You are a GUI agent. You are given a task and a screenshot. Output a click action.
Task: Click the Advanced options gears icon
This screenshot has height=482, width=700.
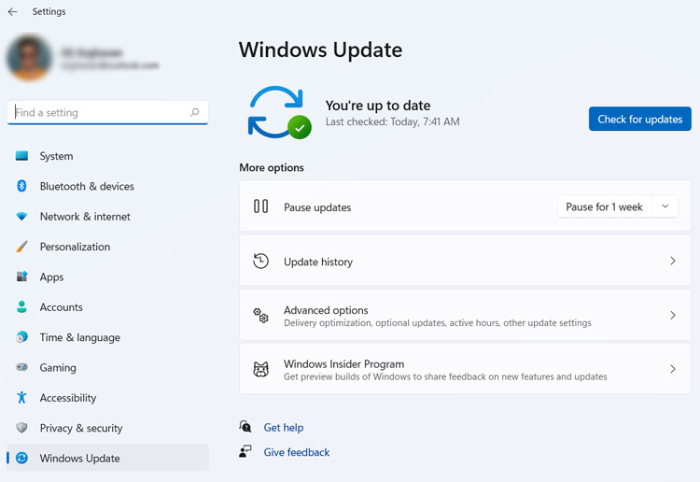coord(261,316)
